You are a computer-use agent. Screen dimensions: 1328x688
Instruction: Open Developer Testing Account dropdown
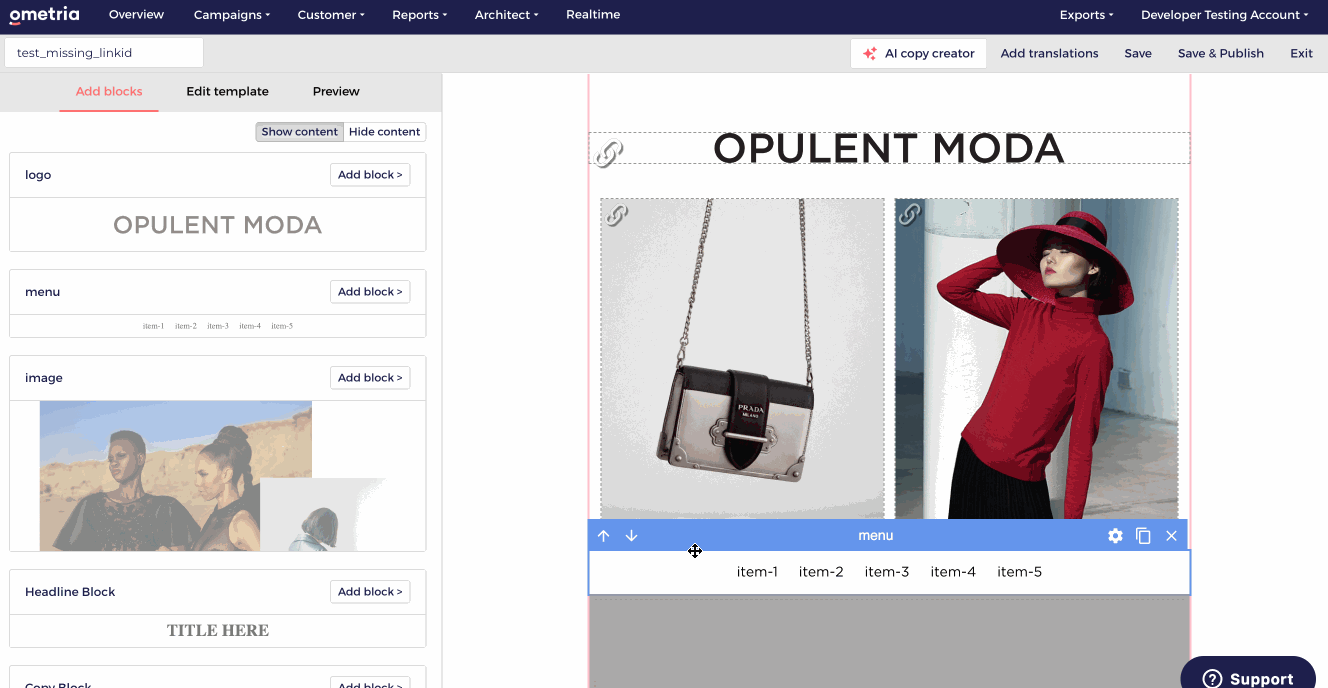click(x=1224, y=15)
